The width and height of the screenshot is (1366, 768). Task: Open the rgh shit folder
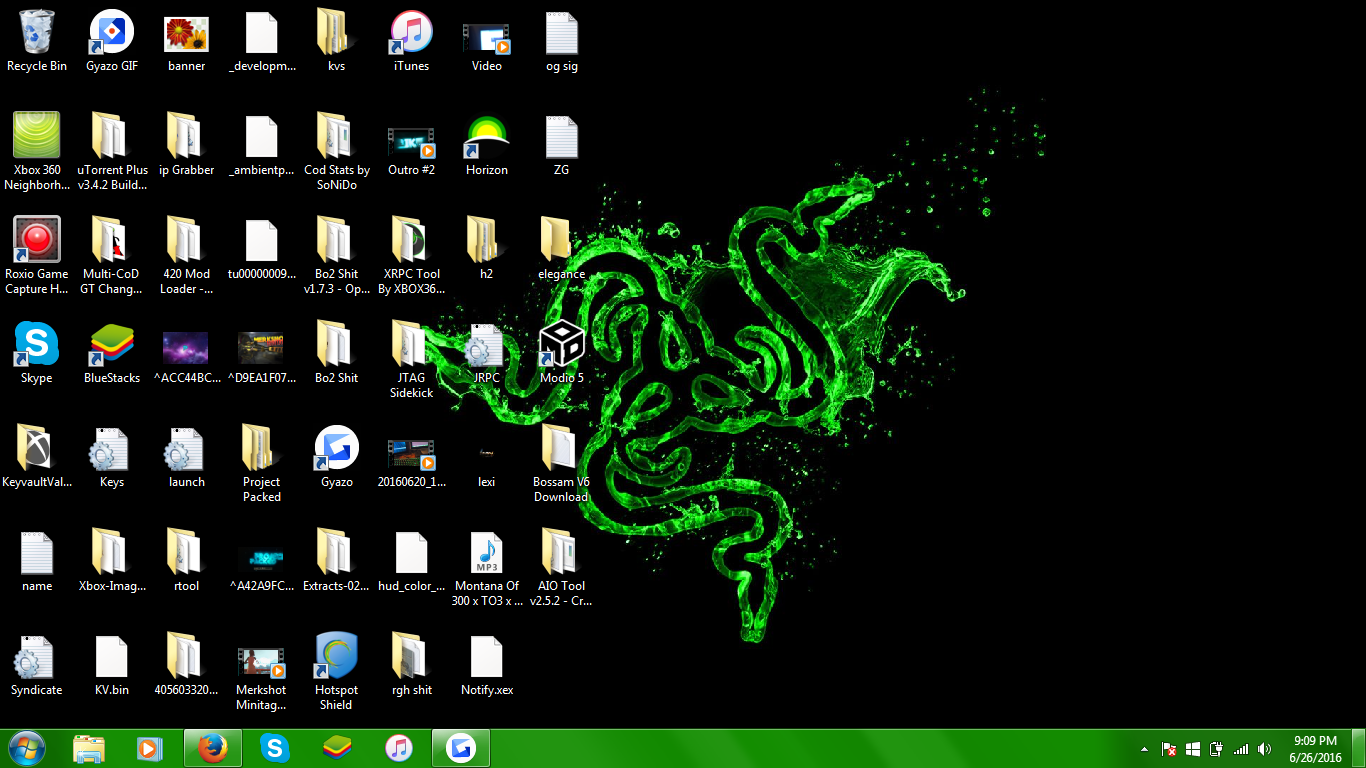coord(411,666)
